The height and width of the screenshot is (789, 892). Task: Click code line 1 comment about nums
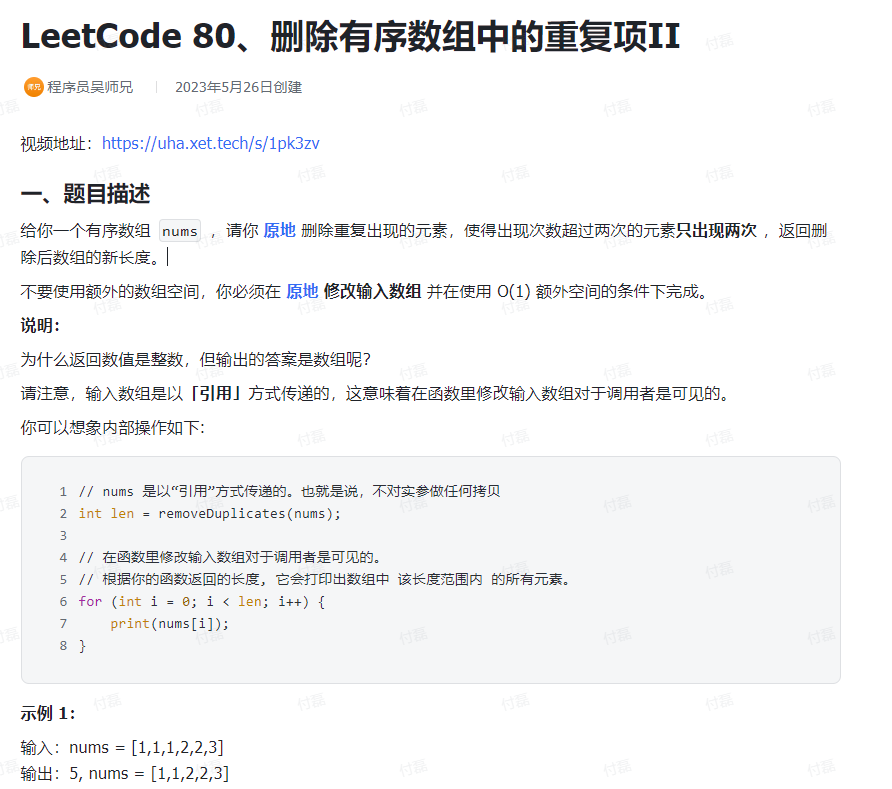click(x=290, y=491)
